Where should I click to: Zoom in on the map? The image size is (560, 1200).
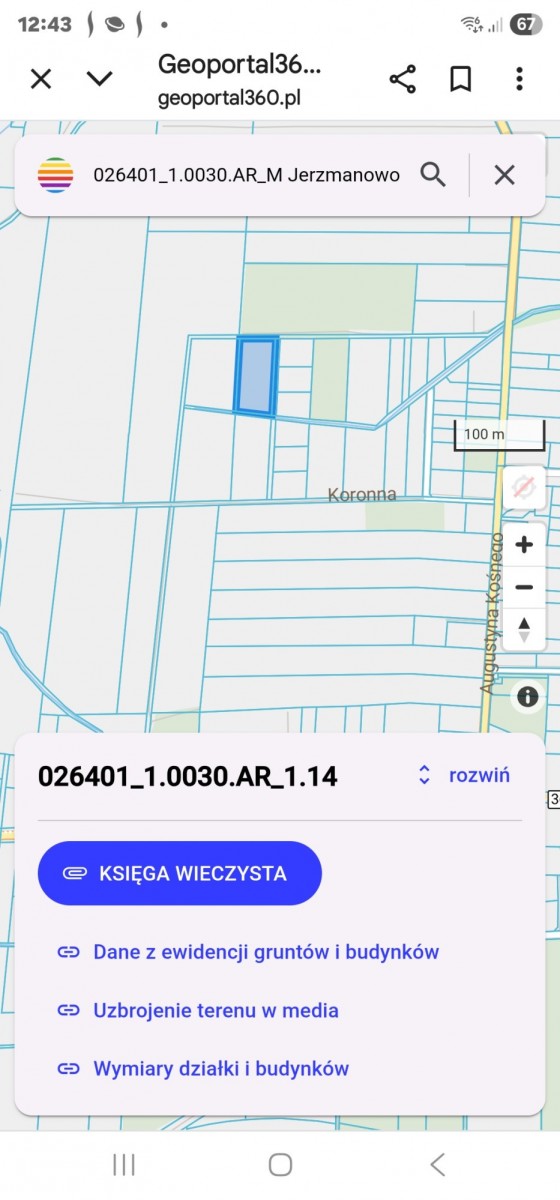click(523, 545)
